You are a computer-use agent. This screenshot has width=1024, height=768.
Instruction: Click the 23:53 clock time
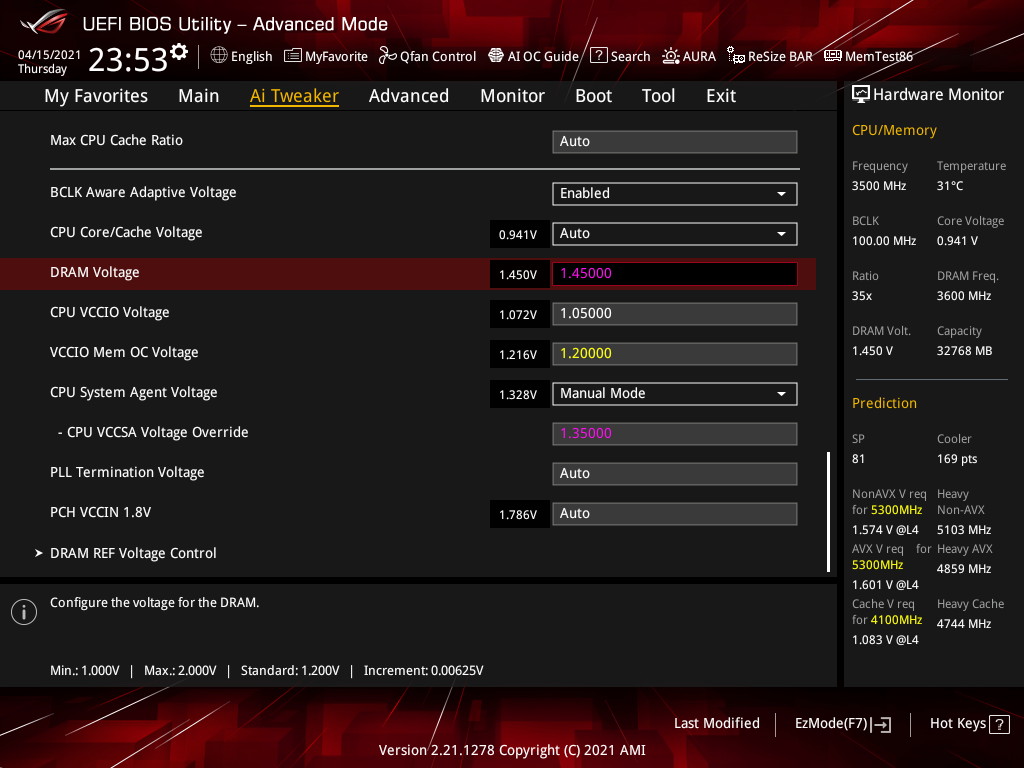(129, 59)
